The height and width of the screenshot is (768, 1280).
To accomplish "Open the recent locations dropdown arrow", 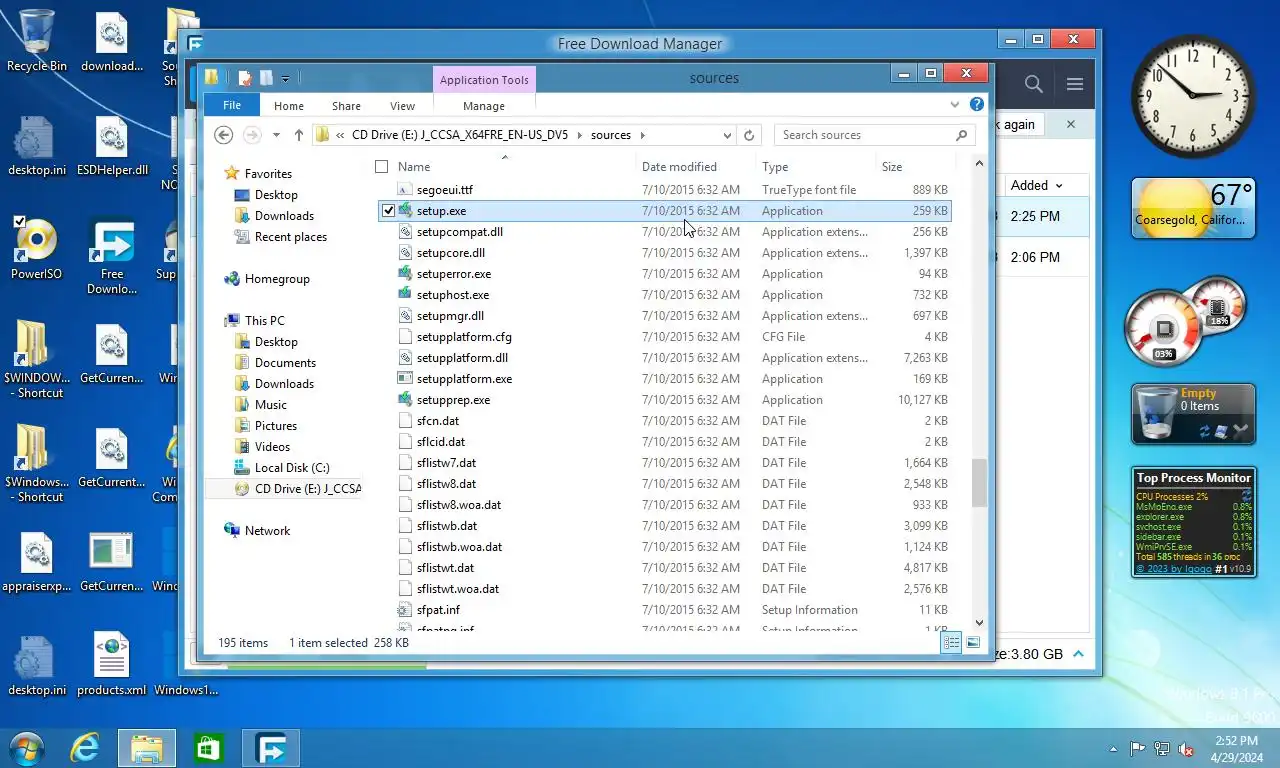I will tap(275, 135).
